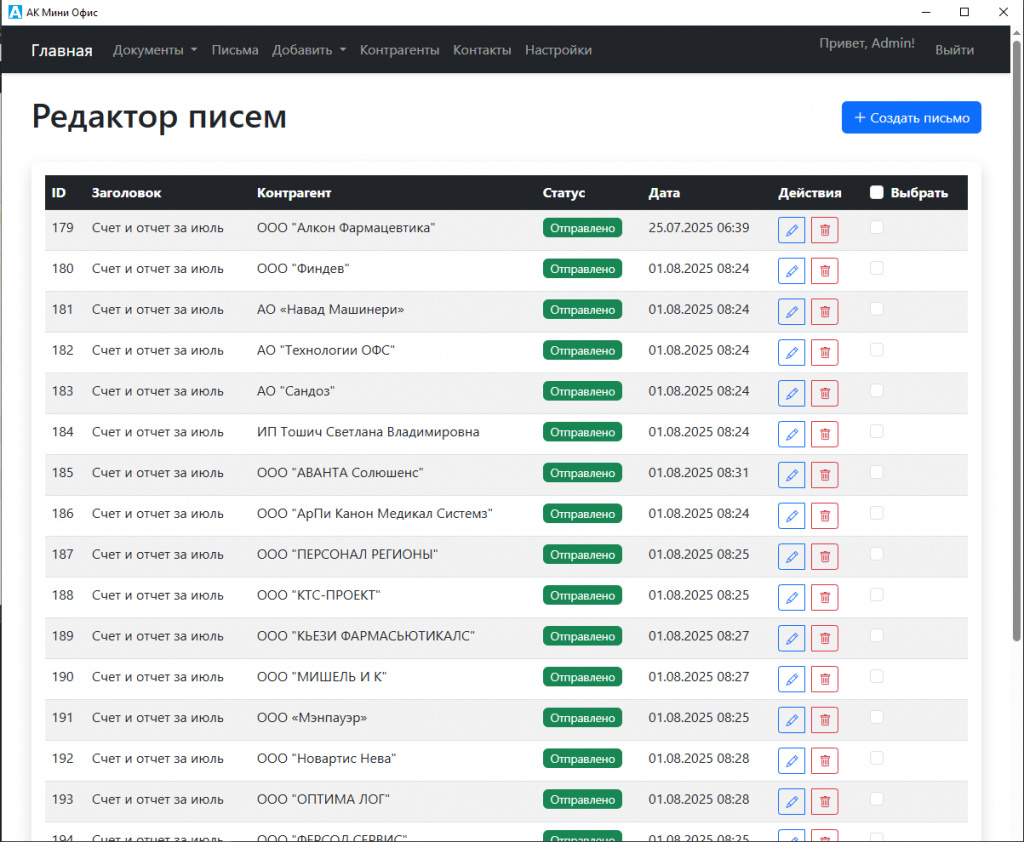Screen dimensions: 1024x842
Task: Mark letter 181 checkbox
Action: 876,308
